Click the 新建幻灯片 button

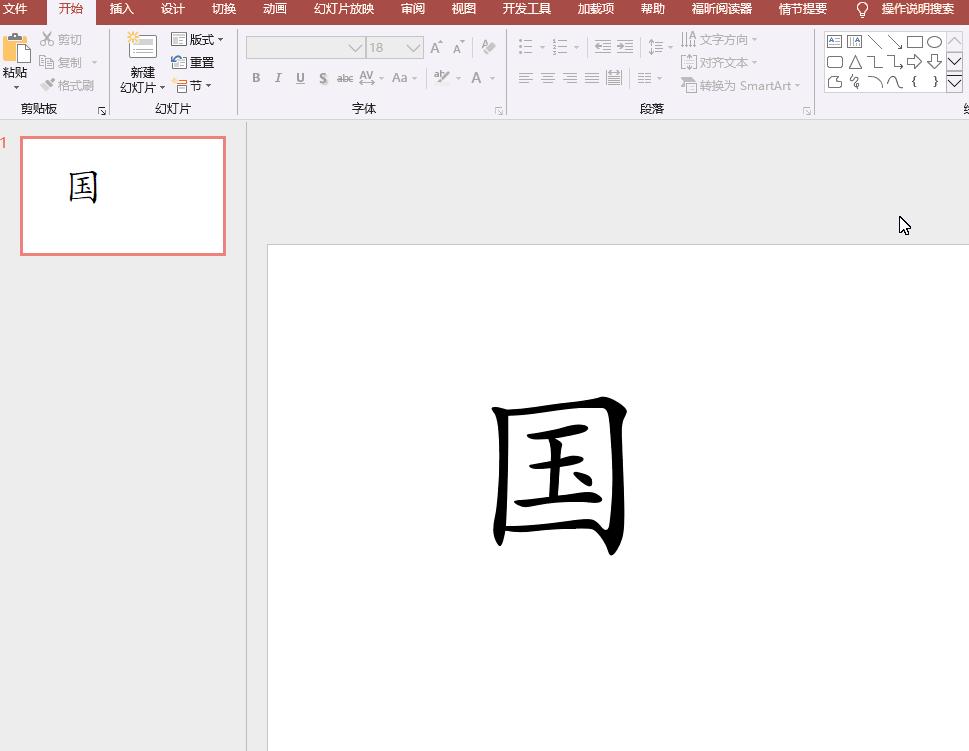[x=141, y=63]
